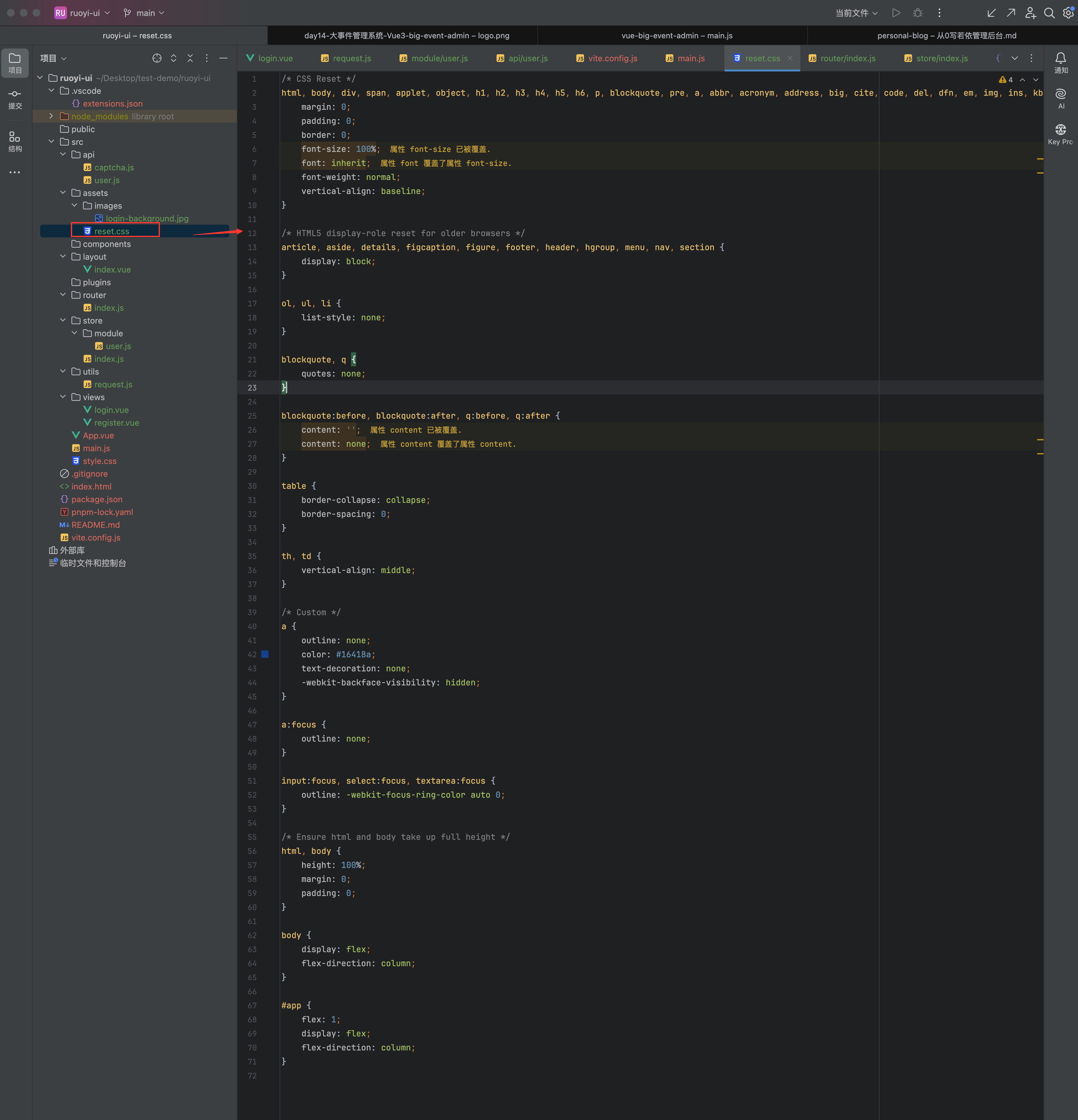Click the font-size warning stripe mark
Screen dimensions: 1078x1120
tap(1040, 159)
